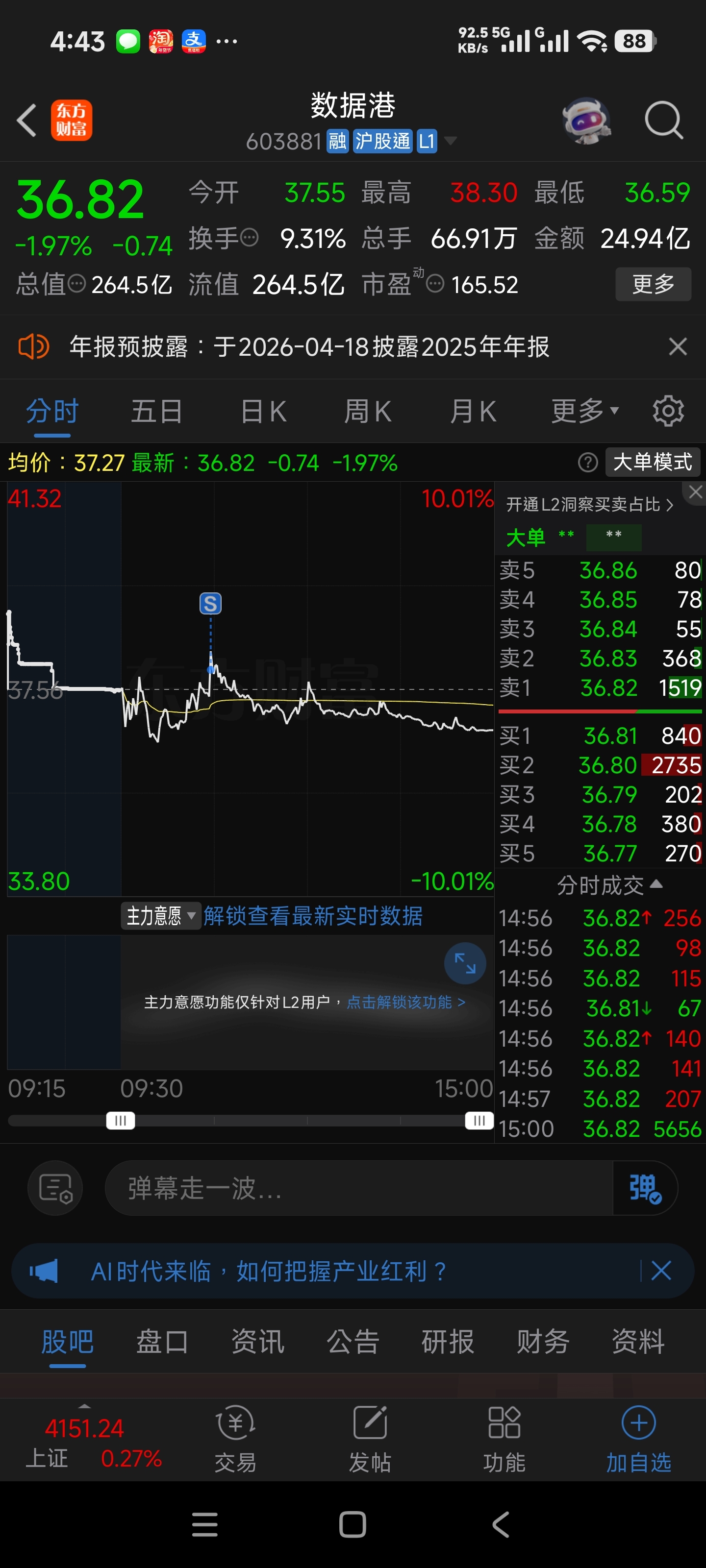The height and width of the screenshot is (1568, 706).
Task: Close the L2 order book promo
Action: point(695,492)
